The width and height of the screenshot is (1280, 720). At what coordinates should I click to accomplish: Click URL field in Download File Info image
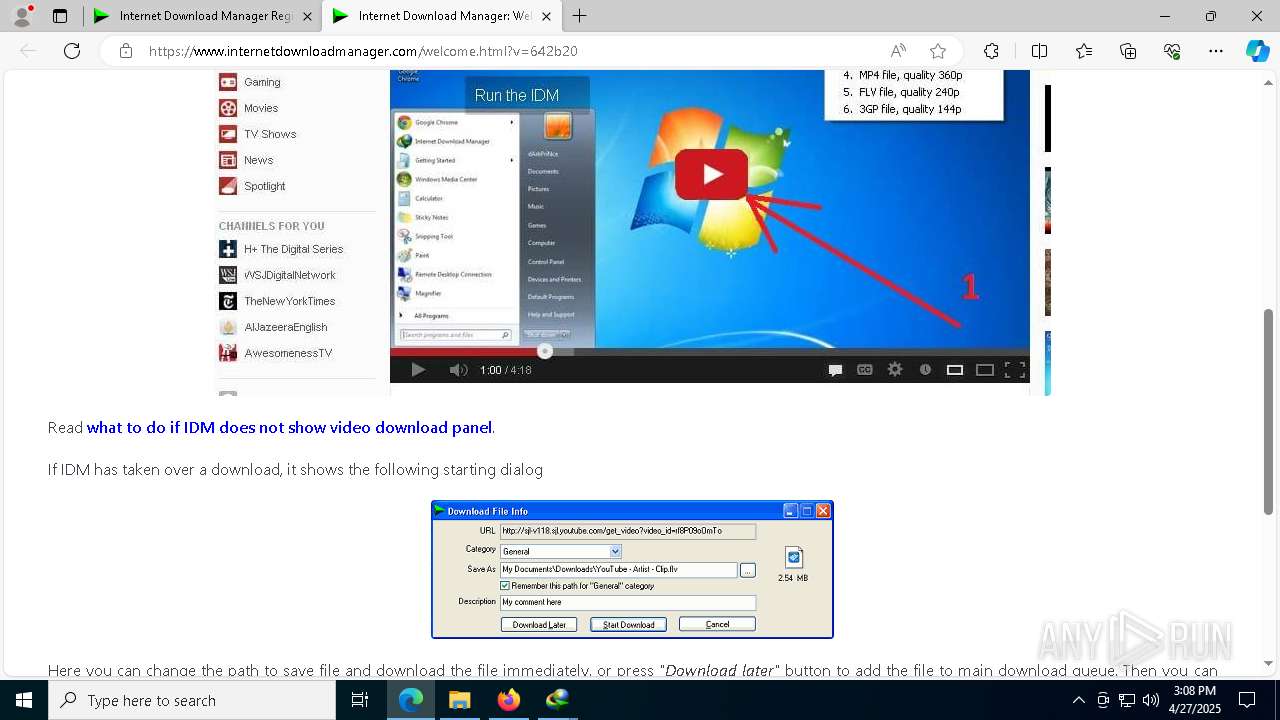coord(628,531)
